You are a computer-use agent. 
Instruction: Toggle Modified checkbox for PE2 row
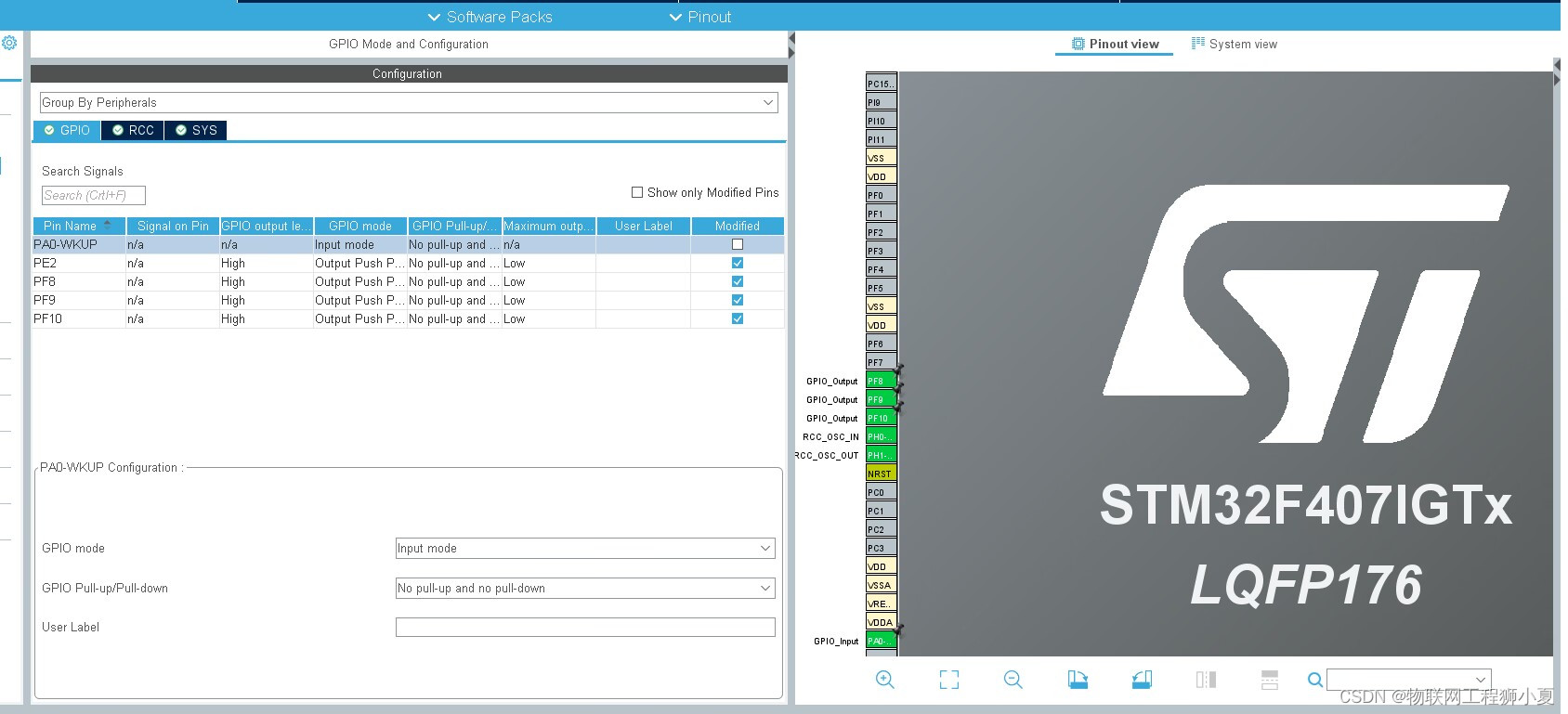pyautogui.click(x=738, y=263)
